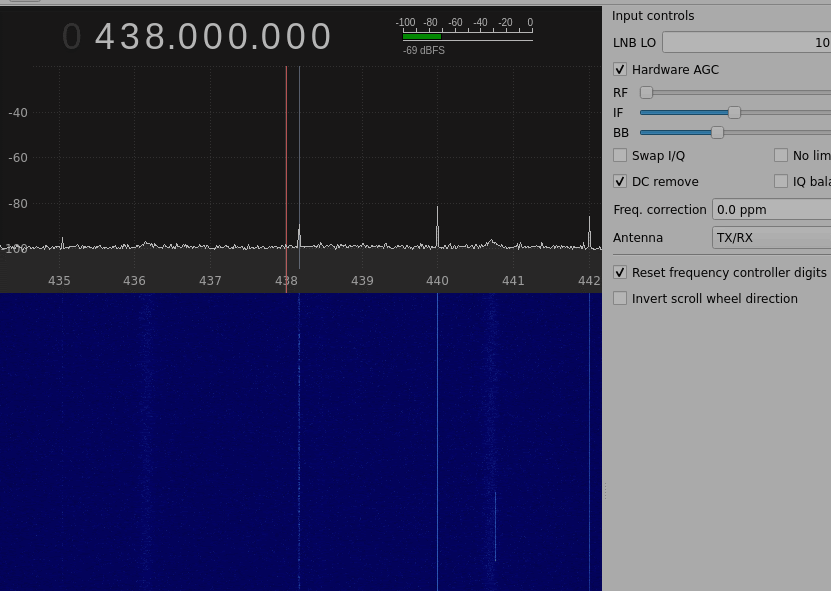
Task: Click the IF gain slider handle
Action: click(734, 113)
